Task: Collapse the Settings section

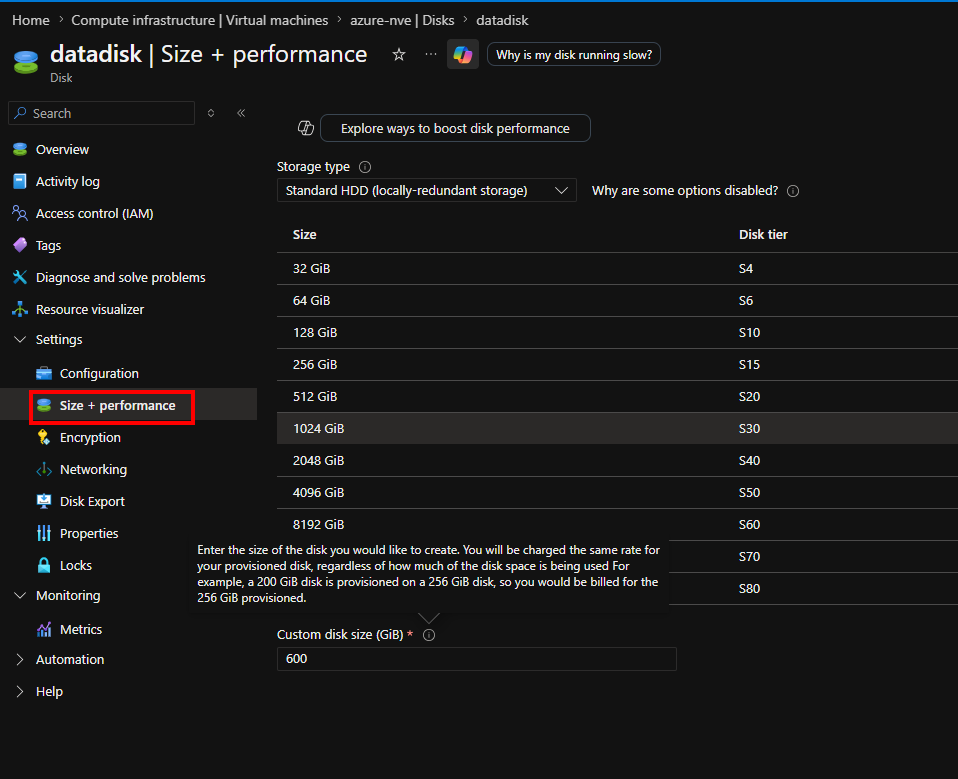Action: coord(20,339)
